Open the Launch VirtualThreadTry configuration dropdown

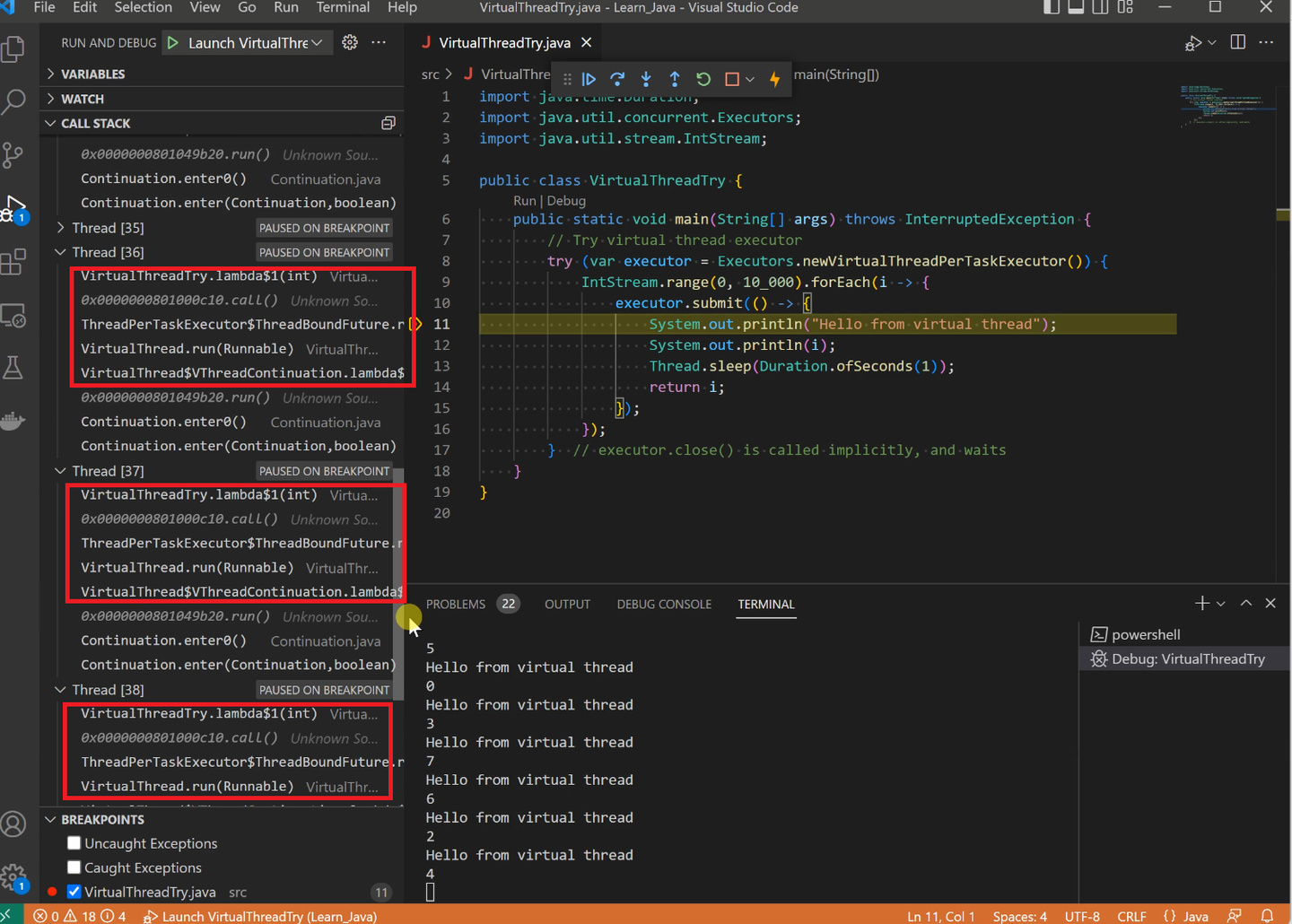click(318, 42)
